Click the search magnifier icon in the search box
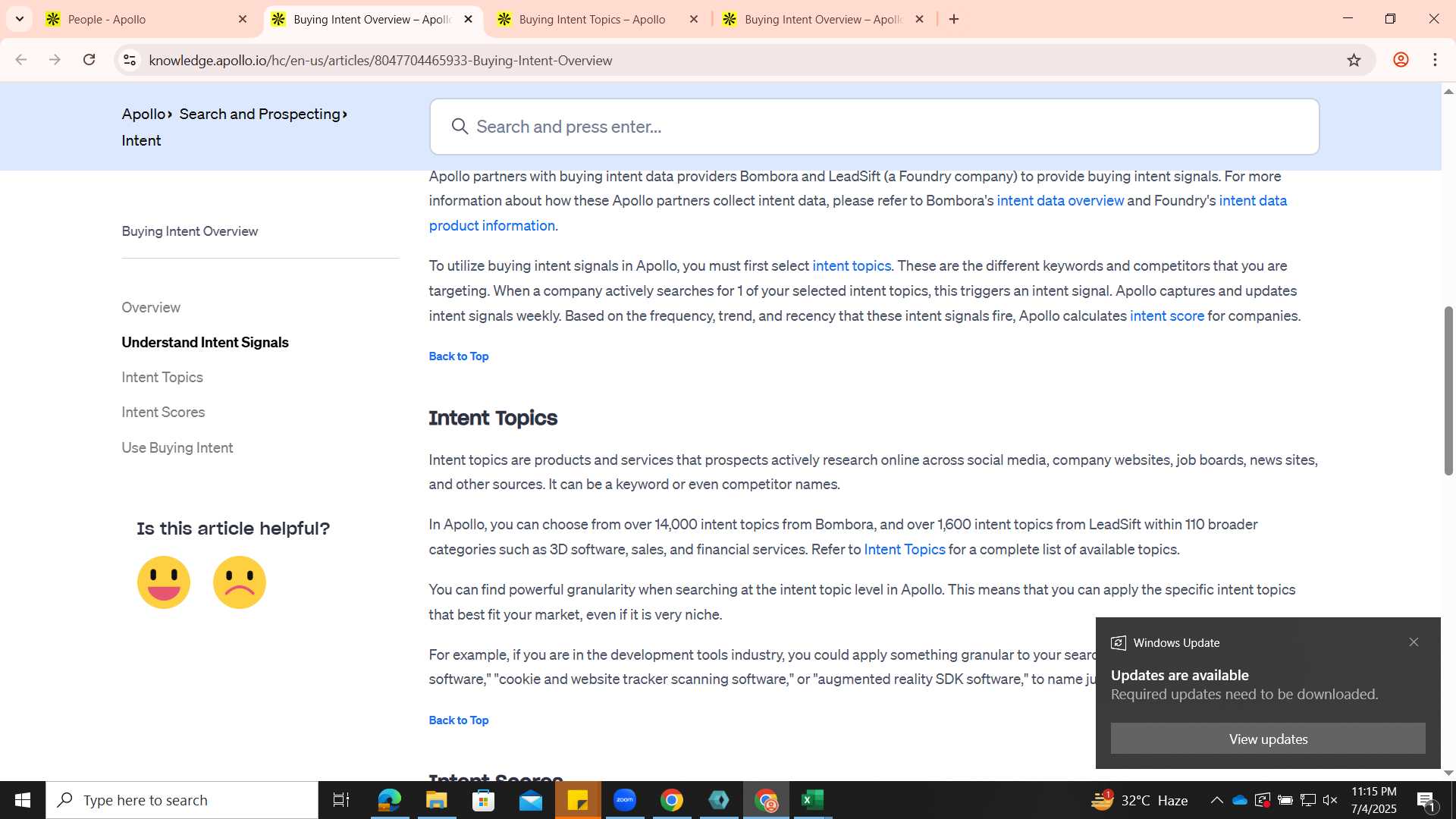This screenshot has width=1456, height=819. (x=460, y=127)
